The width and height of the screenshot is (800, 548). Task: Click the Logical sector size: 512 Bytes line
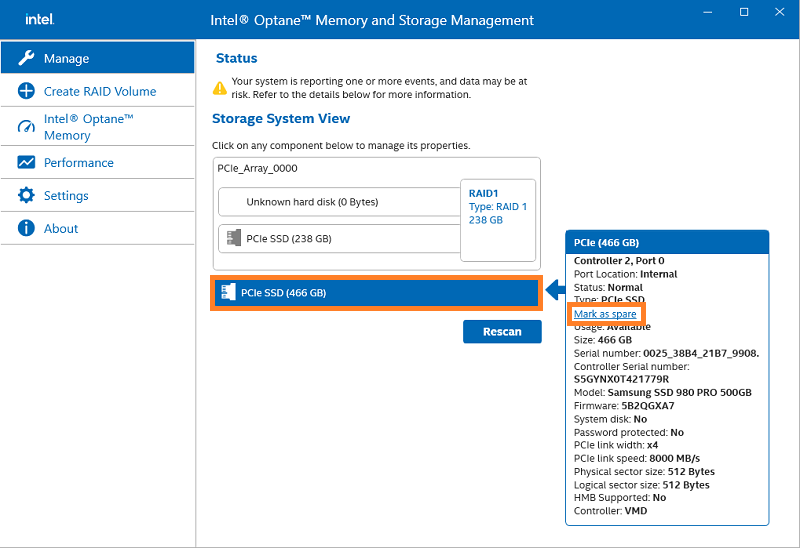(641, 485)
